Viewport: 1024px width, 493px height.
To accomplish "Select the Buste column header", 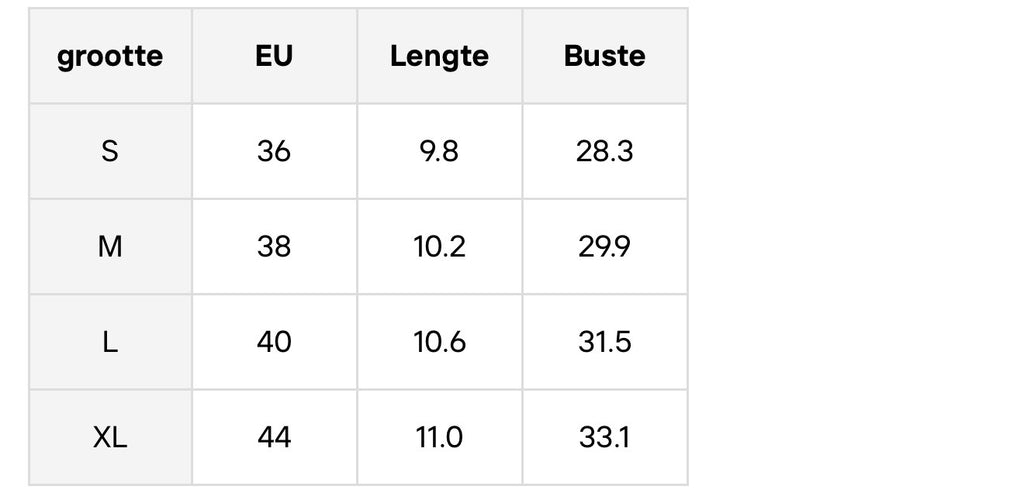I will (604, 56).
